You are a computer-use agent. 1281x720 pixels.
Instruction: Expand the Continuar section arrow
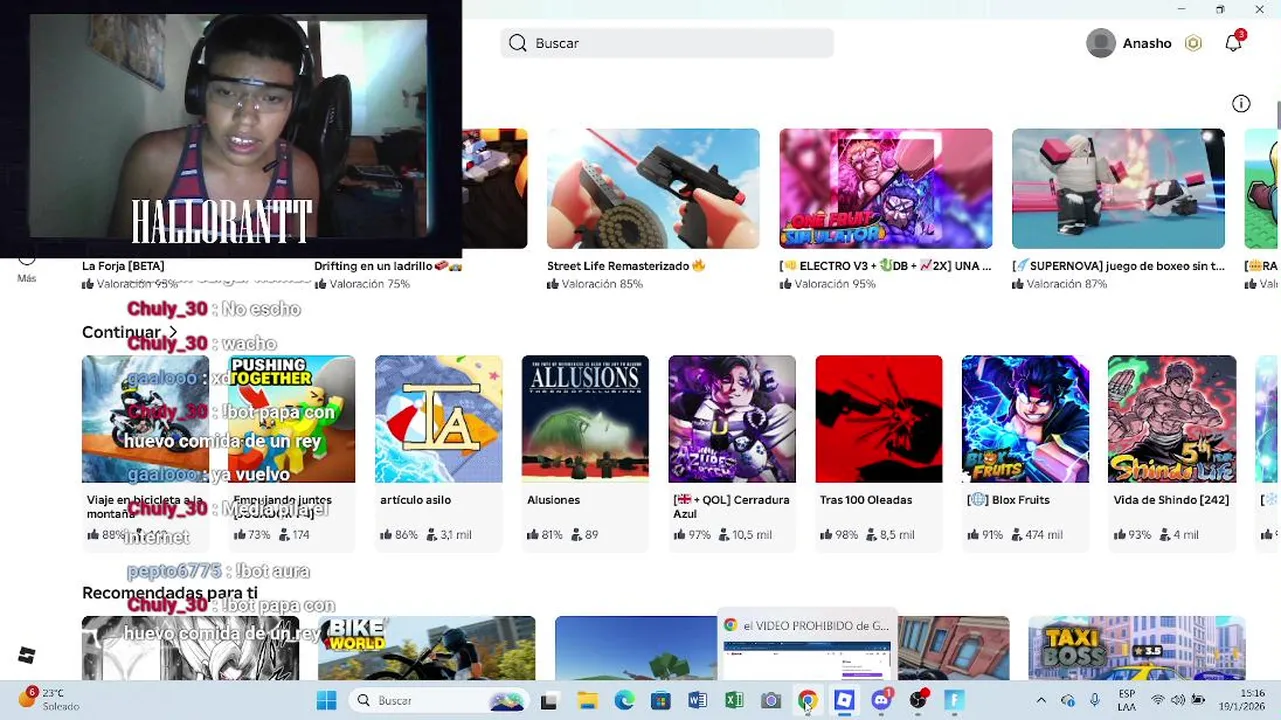[x=173, y=332]
